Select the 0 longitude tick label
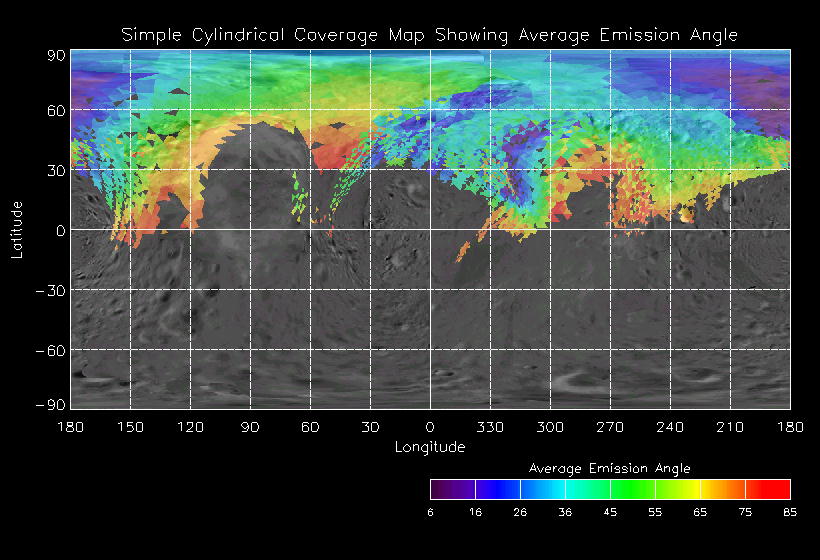Viewport: 820px width, 560px height. tap(430, 427)
